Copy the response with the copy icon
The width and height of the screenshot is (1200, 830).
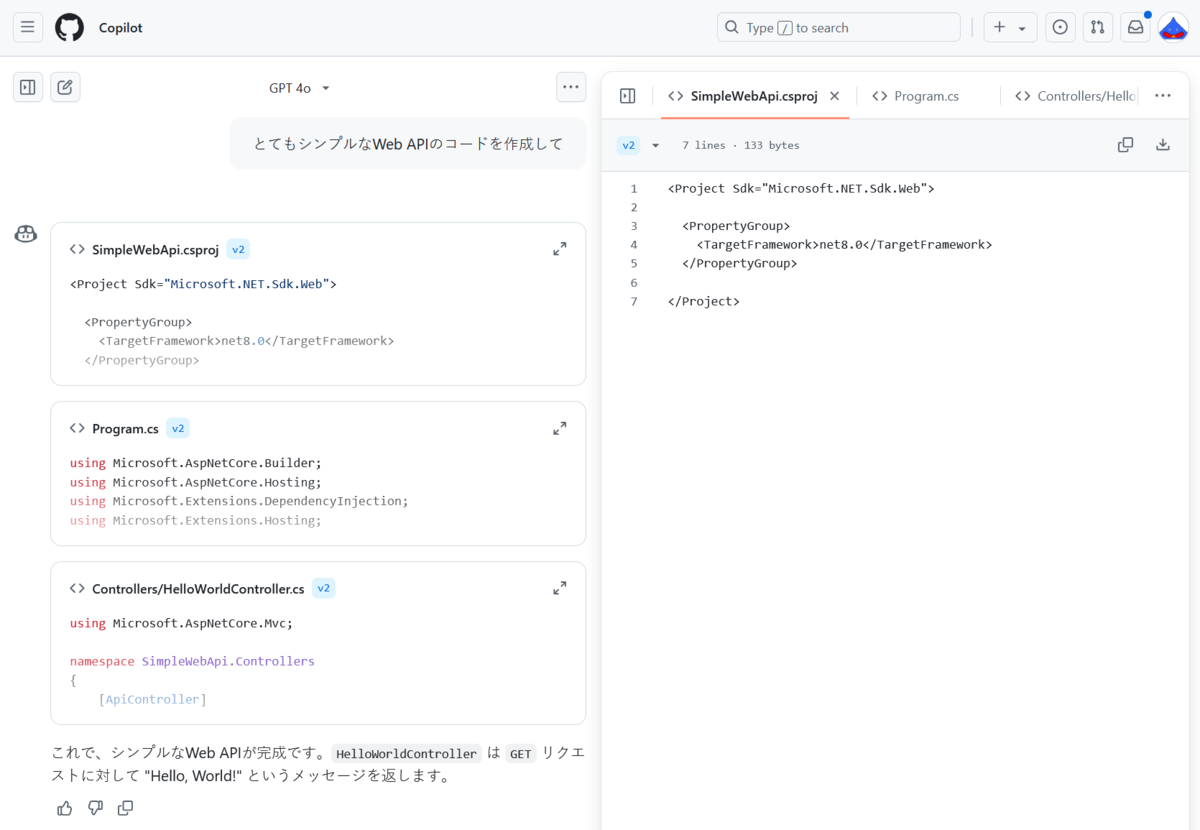point(125,808)
